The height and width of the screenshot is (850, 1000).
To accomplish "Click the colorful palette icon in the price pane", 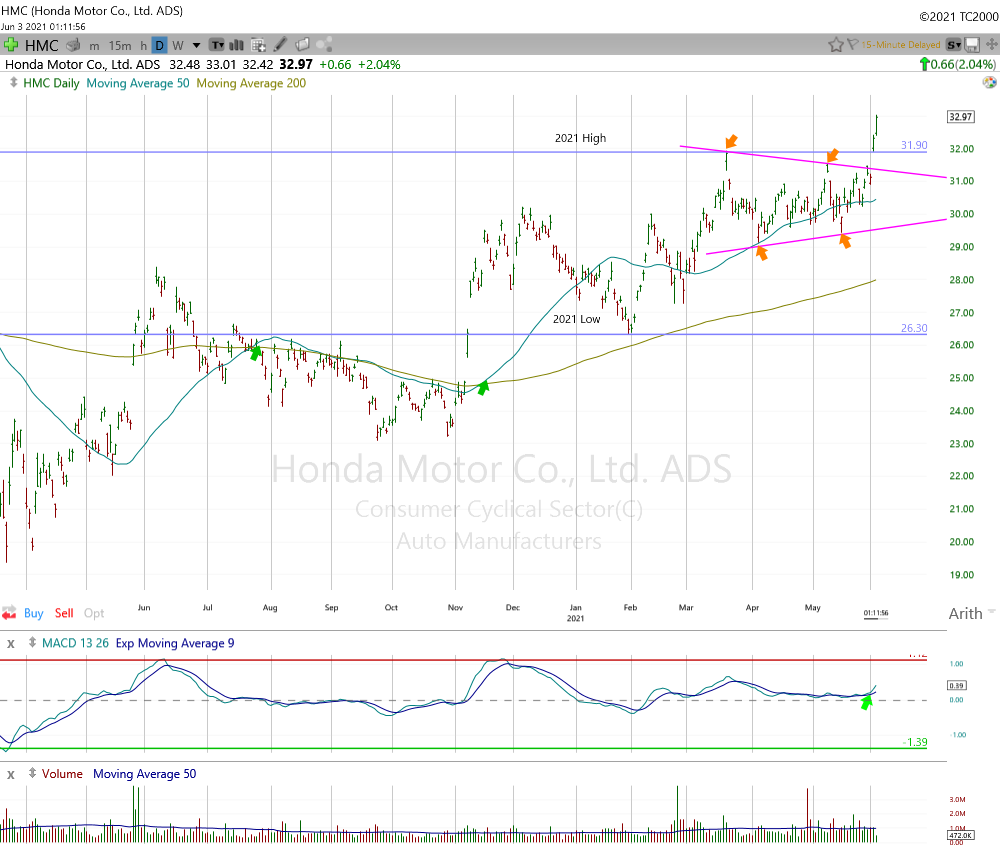I will [x=989, y=82].
